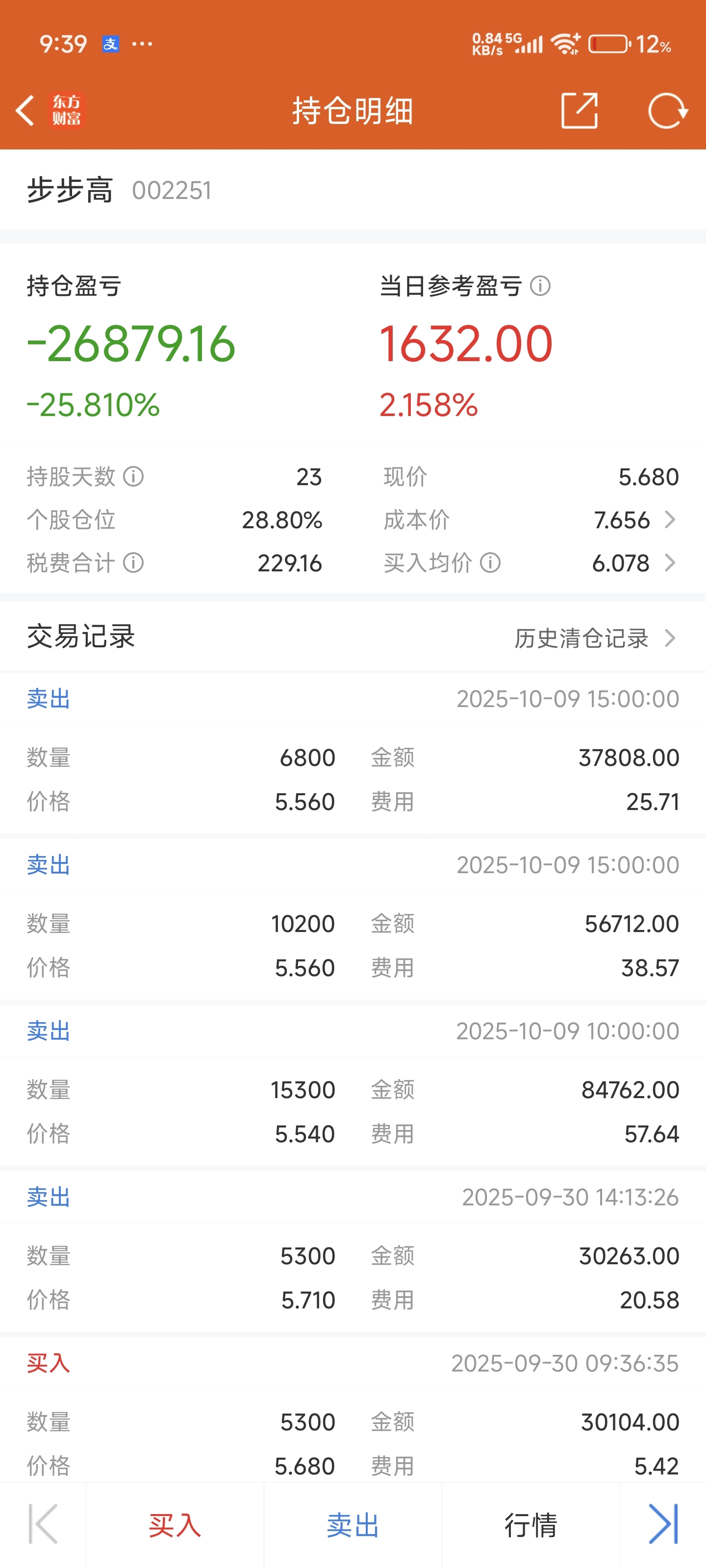Tap the info icon beside 持股天数

tap(133, 477)
